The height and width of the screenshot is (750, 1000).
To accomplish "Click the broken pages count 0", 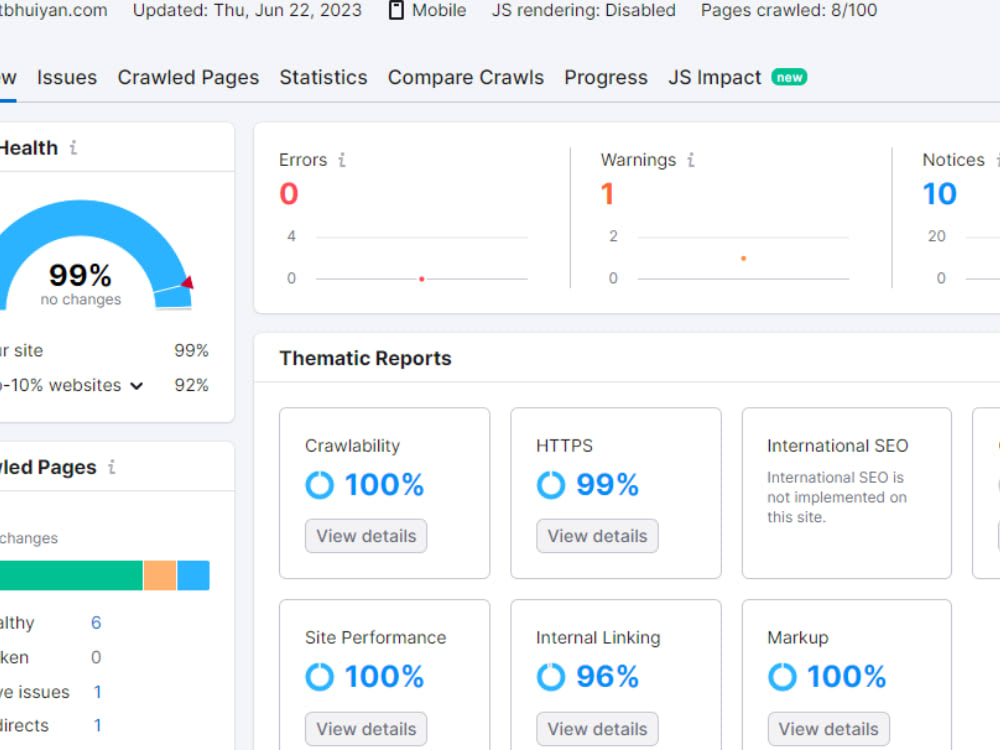I will [x=96, y=658].
